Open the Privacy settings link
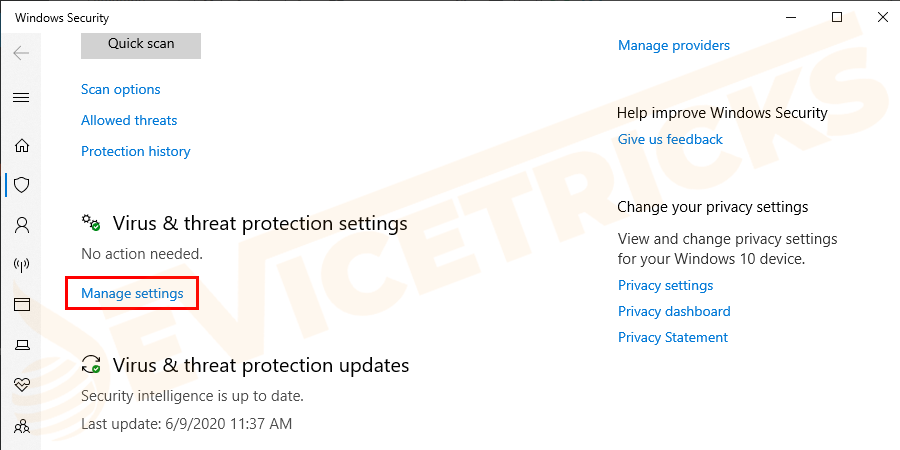 click(665, 285)
